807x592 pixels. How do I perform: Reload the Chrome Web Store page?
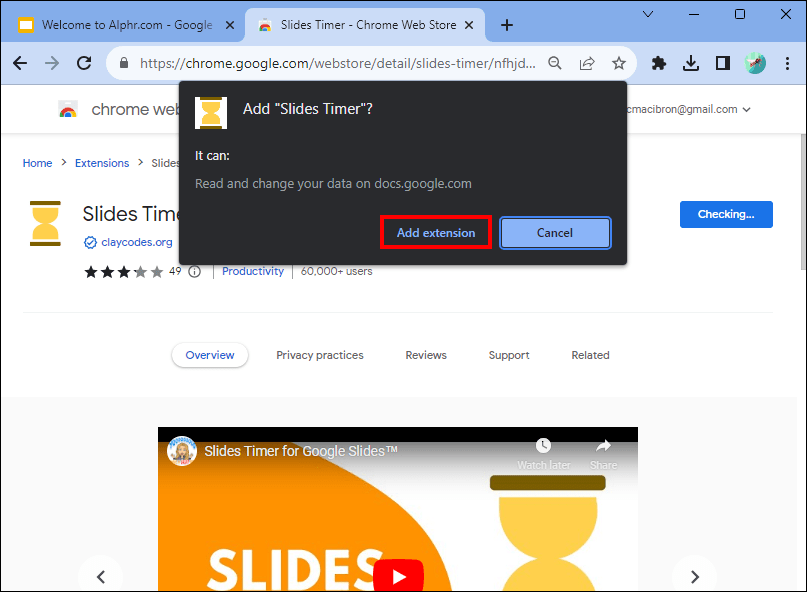pyautogui.click(x=84, y=63)
